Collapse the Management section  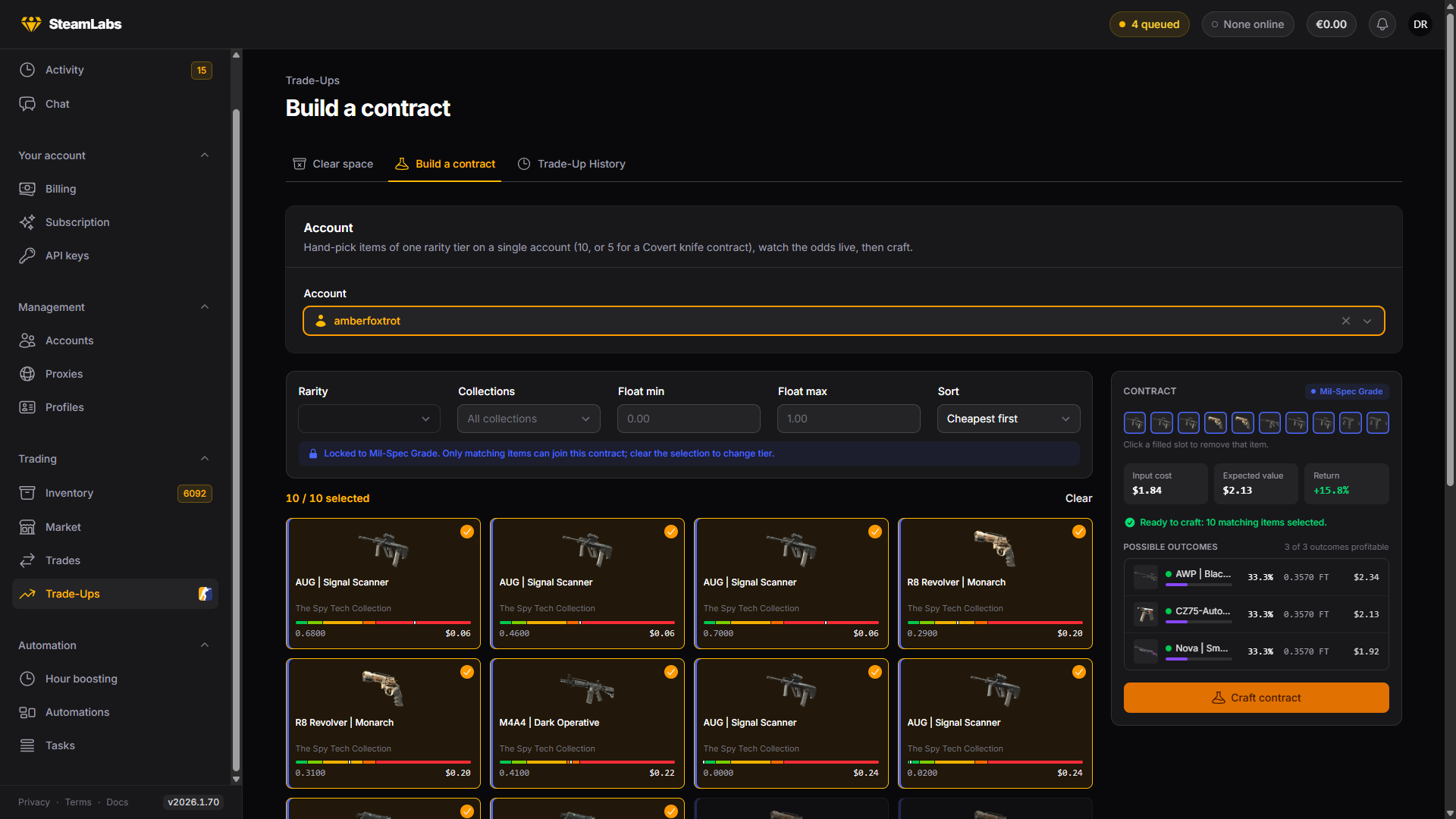tap(204, 307)
